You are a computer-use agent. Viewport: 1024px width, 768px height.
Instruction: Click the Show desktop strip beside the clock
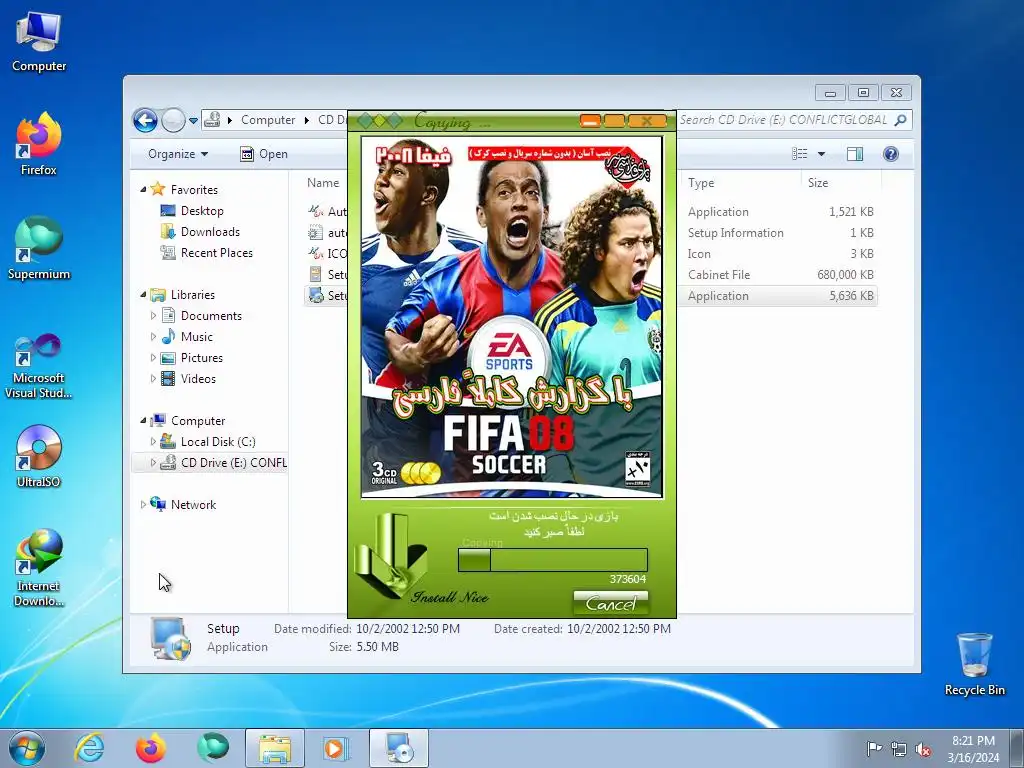click(x=1017, y=748)
